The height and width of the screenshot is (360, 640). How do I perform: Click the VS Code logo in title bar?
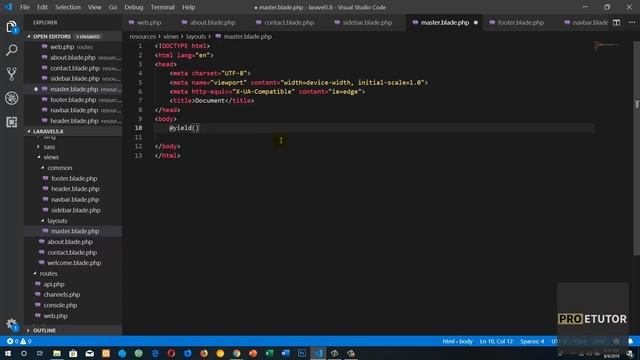8,7
